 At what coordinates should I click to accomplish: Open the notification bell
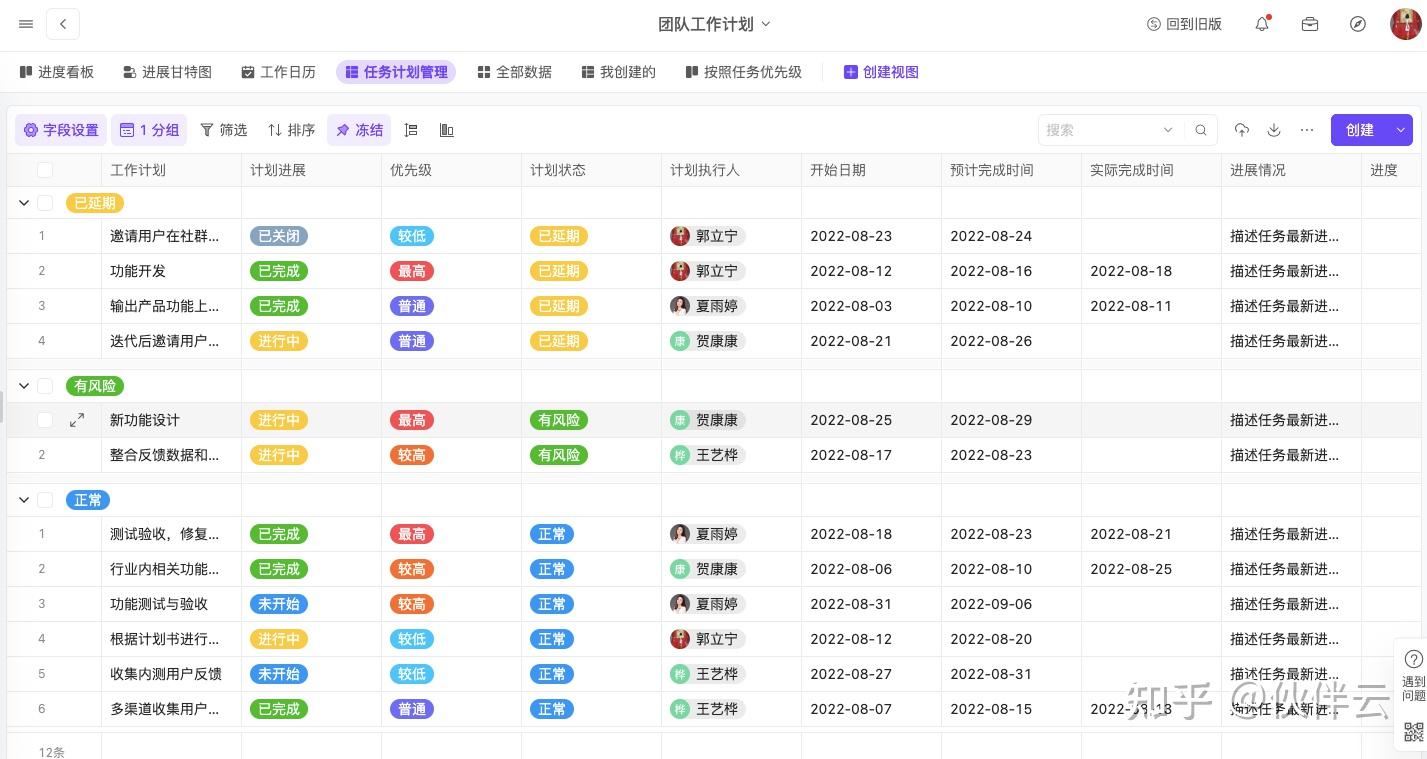point(1262,24)
